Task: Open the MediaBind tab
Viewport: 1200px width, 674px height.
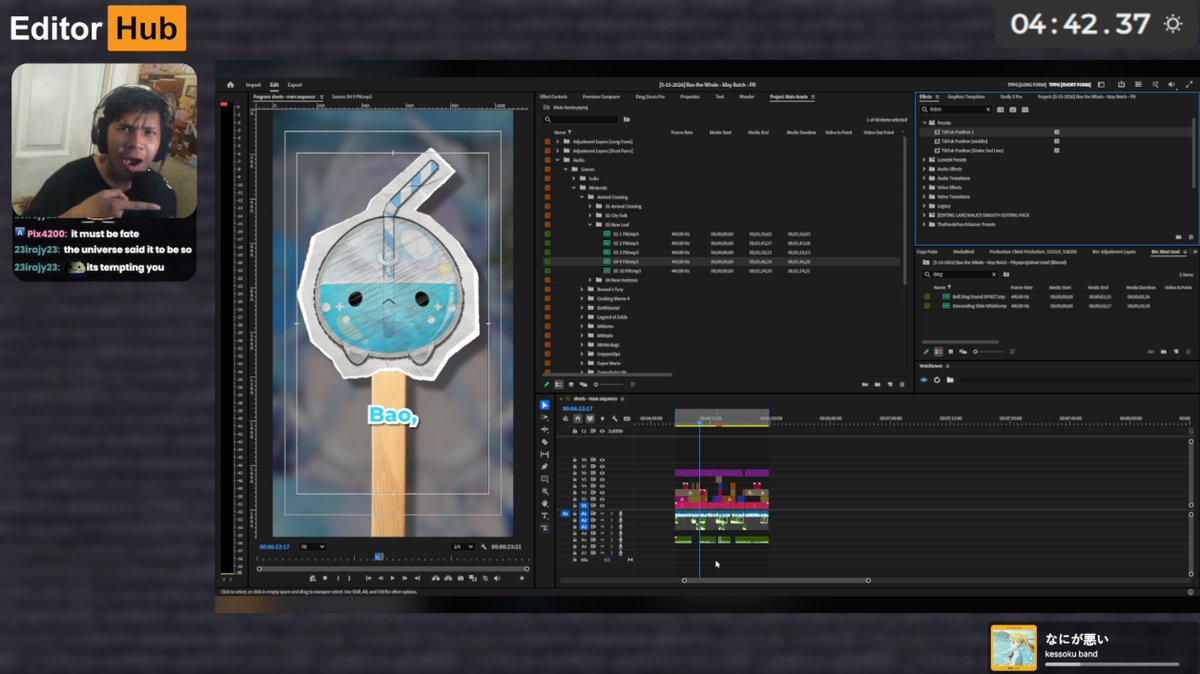Action: click(x=964, y=251)
